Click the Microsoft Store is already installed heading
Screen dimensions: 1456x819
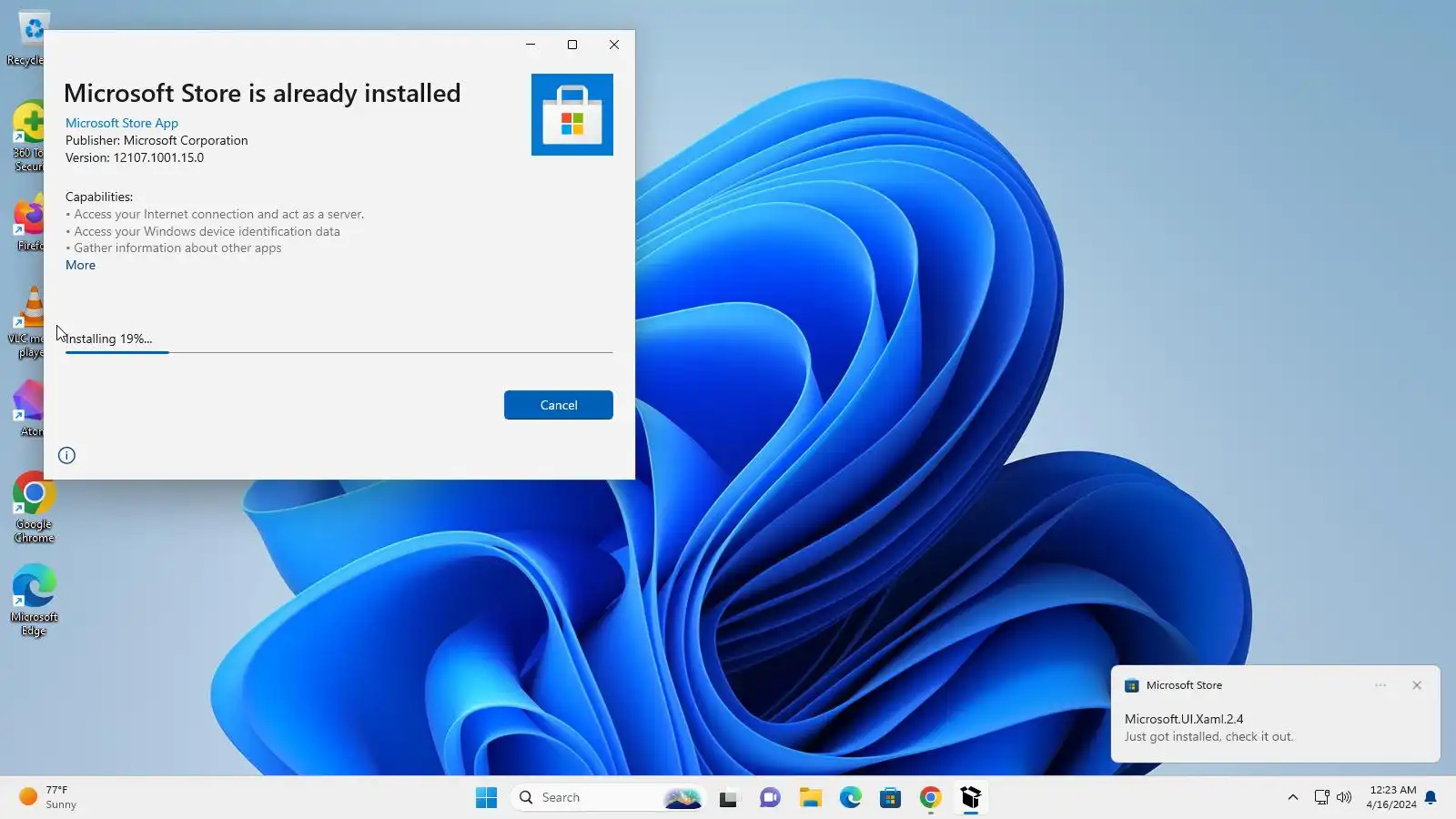[262, 93]
